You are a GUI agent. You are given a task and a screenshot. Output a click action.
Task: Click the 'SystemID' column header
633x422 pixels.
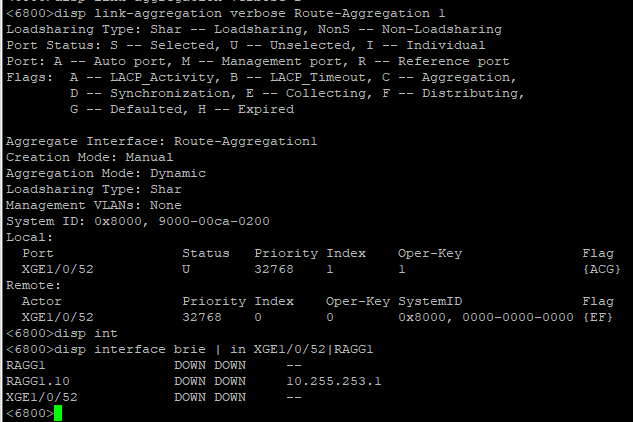coord(429,301)
